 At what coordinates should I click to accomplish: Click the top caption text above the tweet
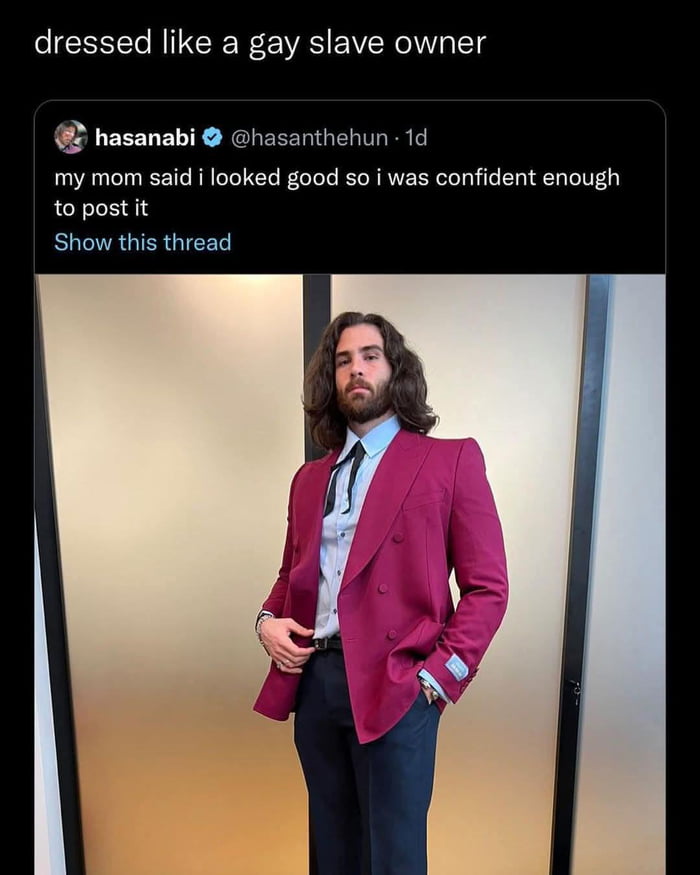coord(260,43)
